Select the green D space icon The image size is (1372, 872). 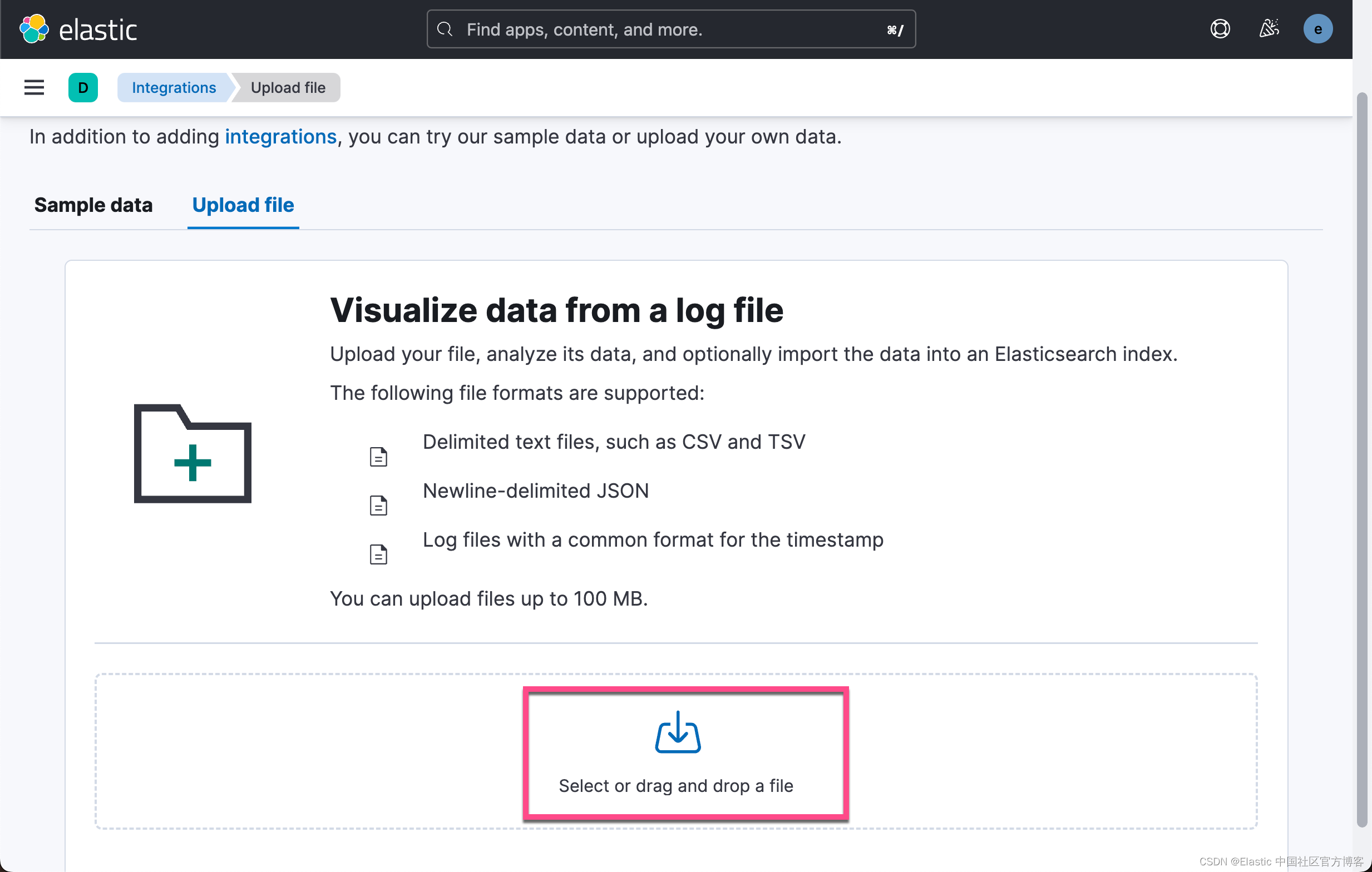(x=82, y=87)
